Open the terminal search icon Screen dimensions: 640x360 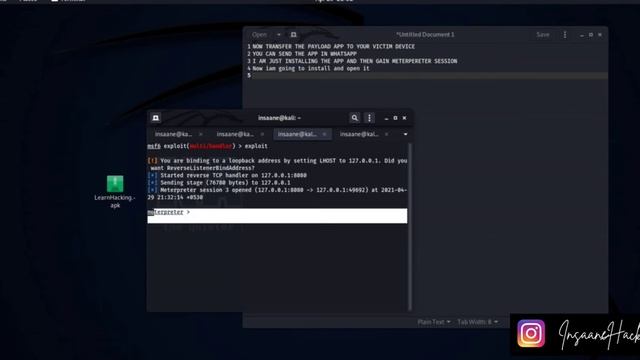tap(354, 118)
